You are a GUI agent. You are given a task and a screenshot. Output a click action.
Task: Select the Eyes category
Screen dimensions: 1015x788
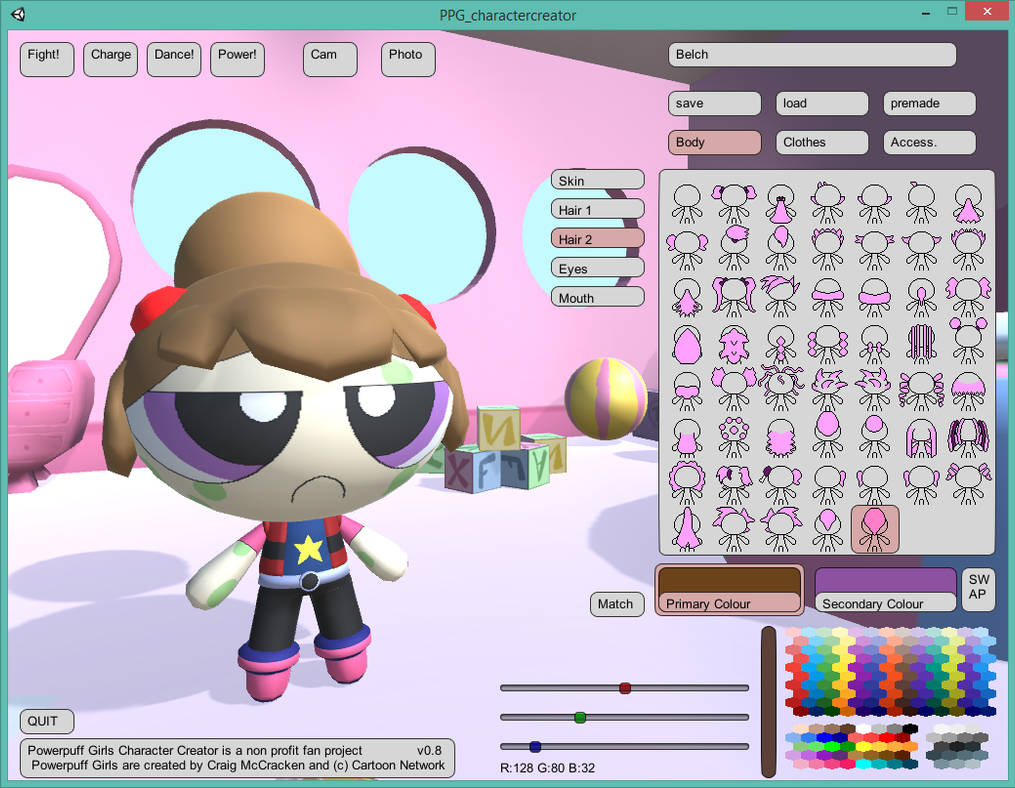[597, 268]
